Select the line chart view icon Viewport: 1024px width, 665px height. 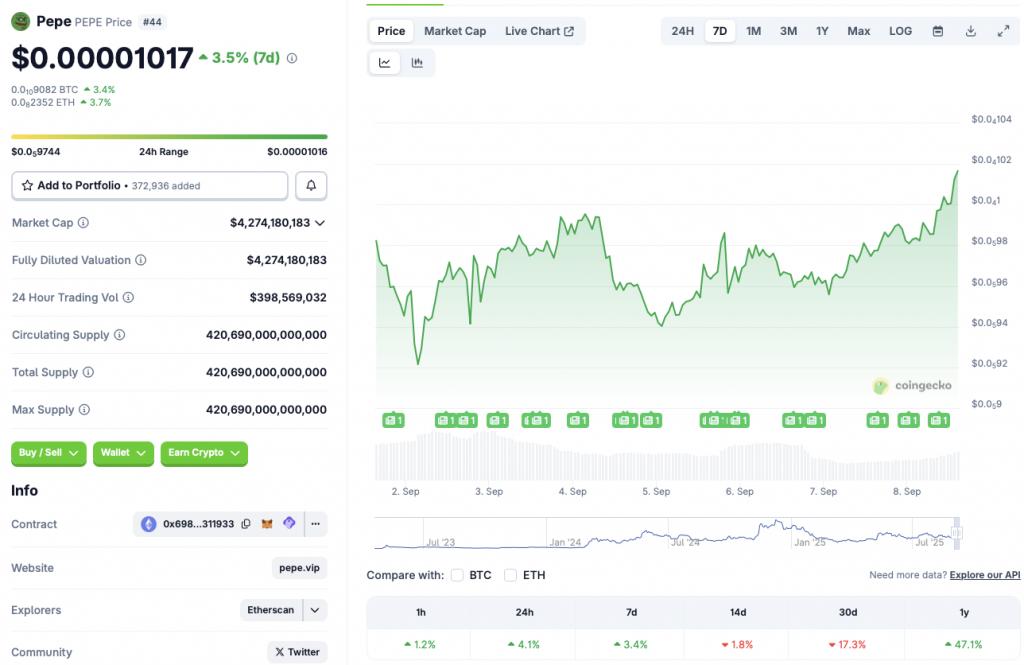coord(385,63)
